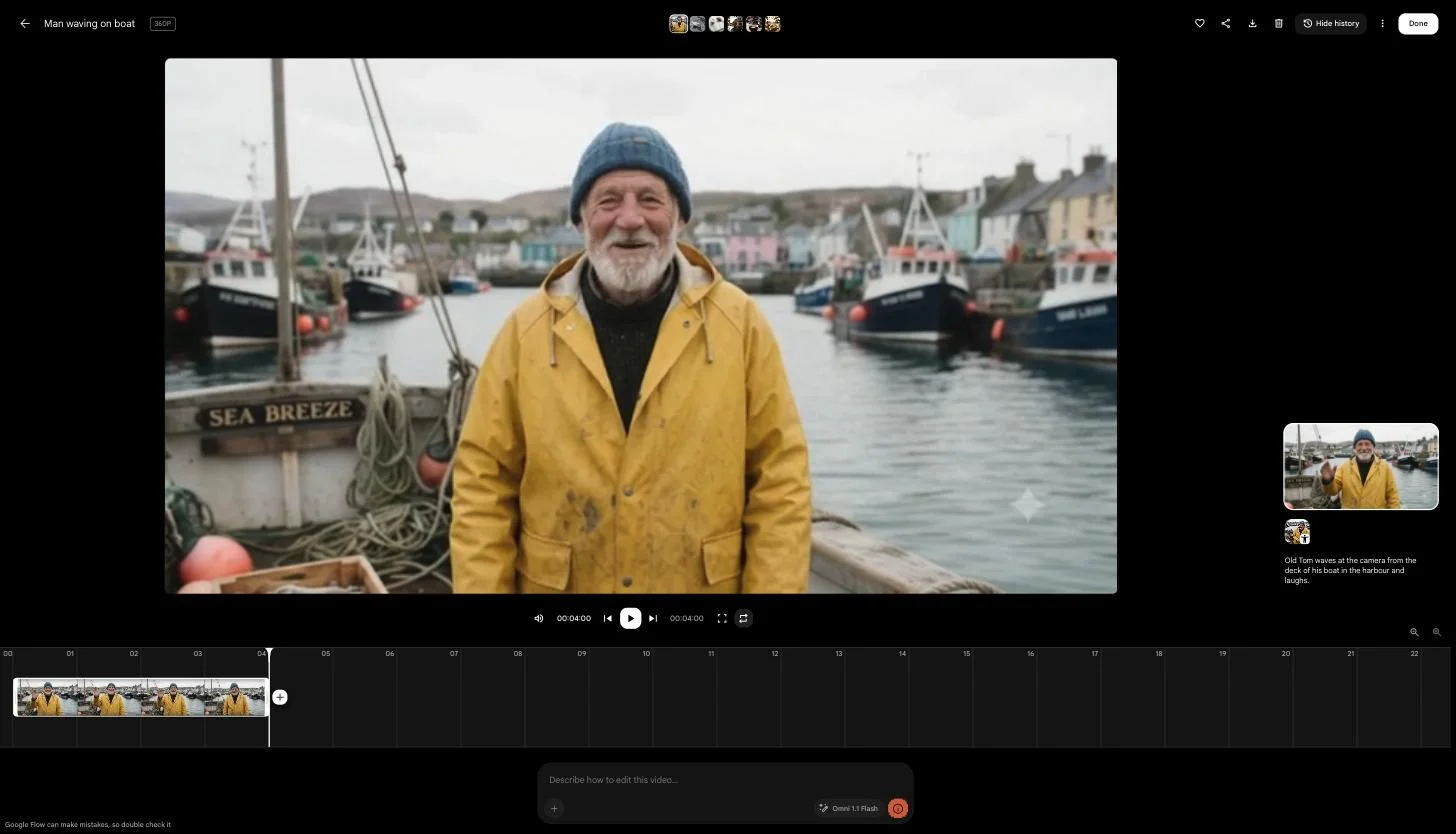Download the video via download icon
Image resolution: width=1456 pixels, height=834 pixels.
[1252, 23]
